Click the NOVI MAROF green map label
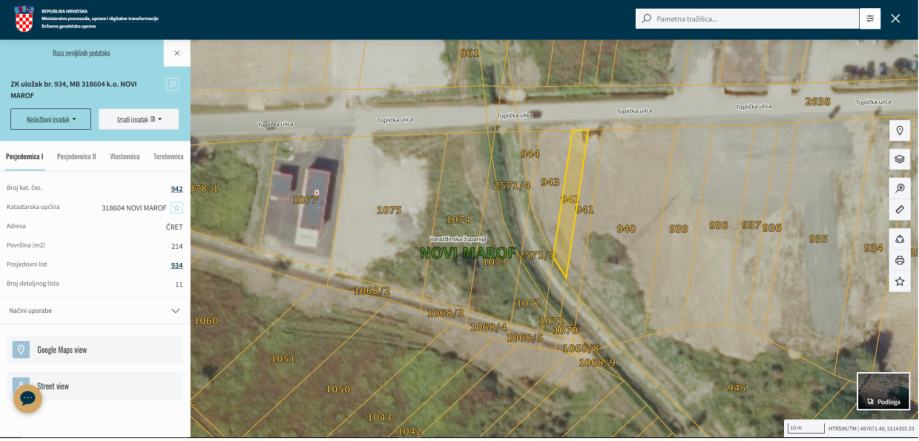The width and height of the screenshot is (919, 441). click(x=468, y=253)
